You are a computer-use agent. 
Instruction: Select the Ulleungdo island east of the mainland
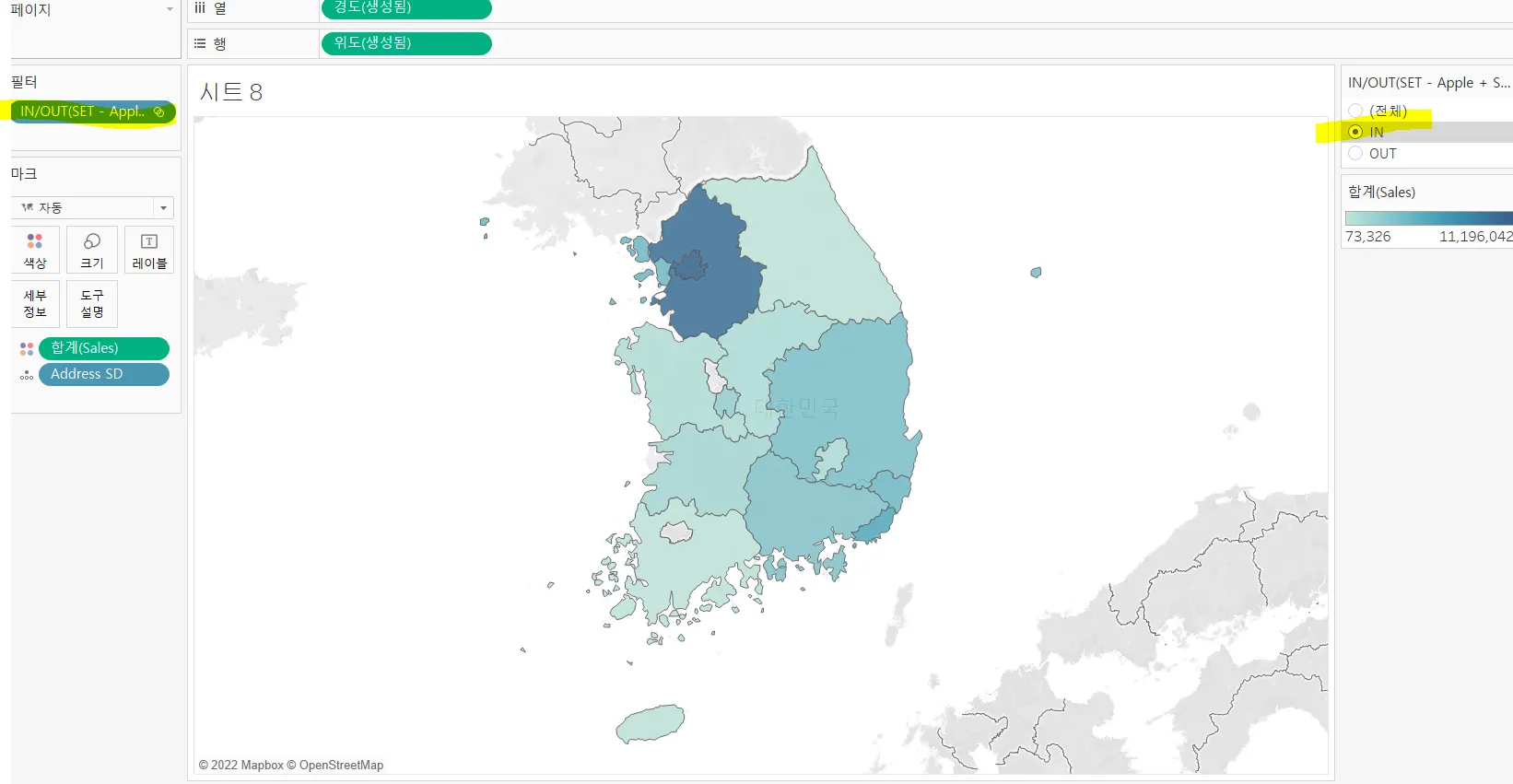(x=1036, y=272)
